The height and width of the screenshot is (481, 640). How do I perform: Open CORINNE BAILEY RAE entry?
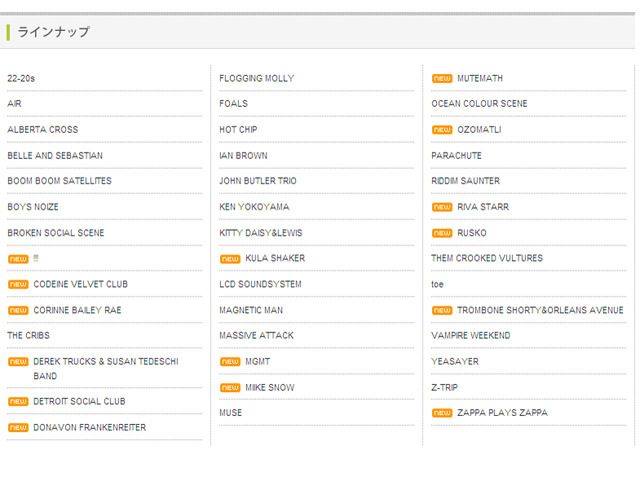pos(78,310)
